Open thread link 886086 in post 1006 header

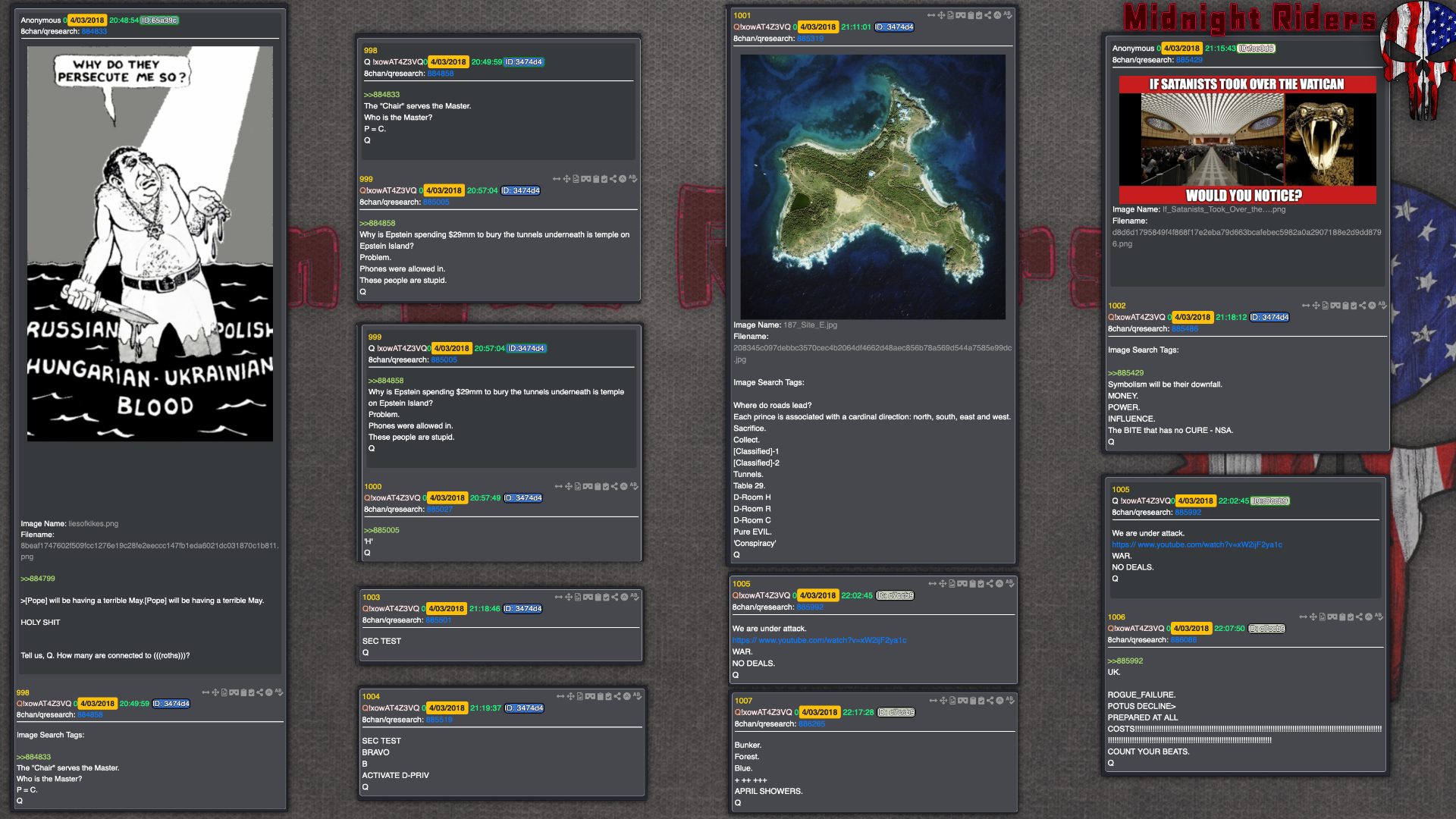pos(1183,640)
